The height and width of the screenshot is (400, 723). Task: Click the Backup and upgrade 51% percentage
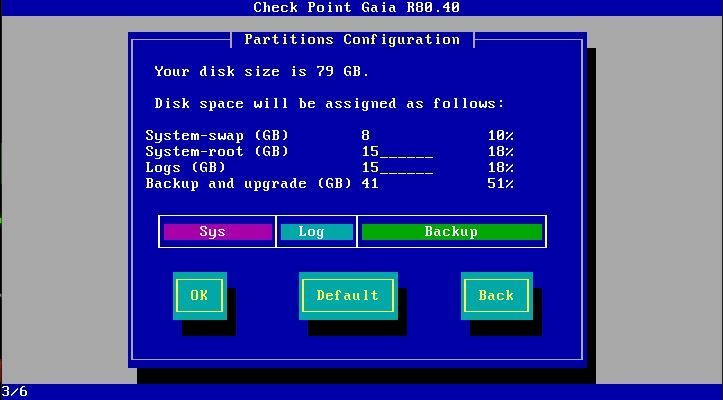(x=501, y=184)
